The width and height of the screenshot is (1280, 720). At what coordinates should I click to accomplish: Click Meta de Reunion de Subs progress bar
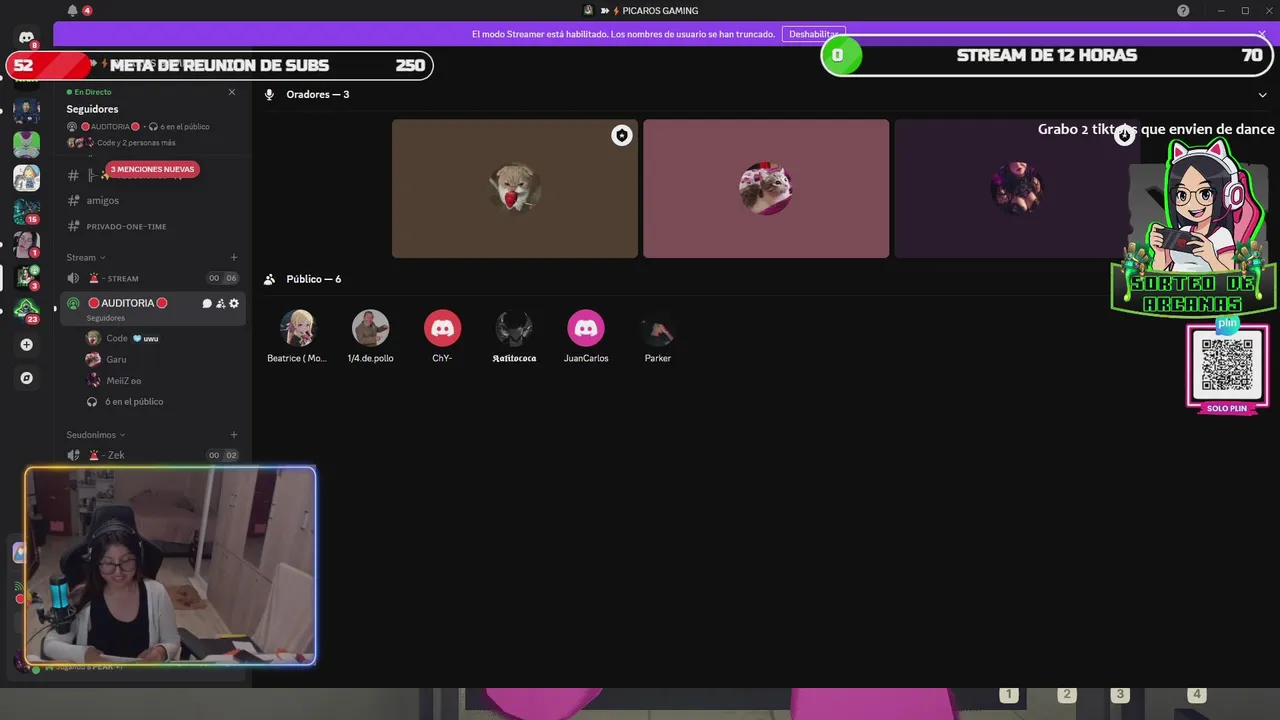[220, 65]
